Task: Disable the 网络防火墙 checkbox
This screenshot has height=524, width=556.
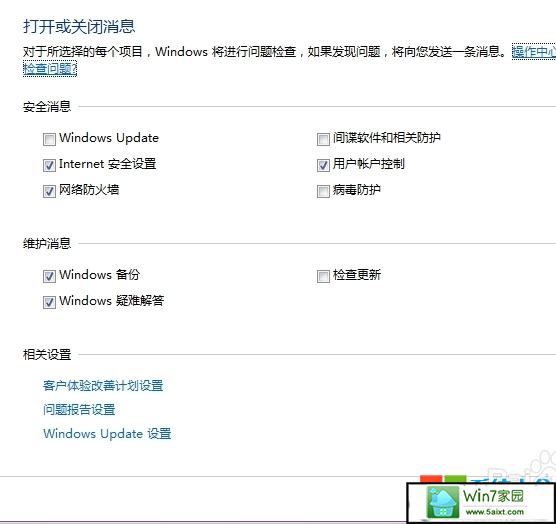Action: 49,191
